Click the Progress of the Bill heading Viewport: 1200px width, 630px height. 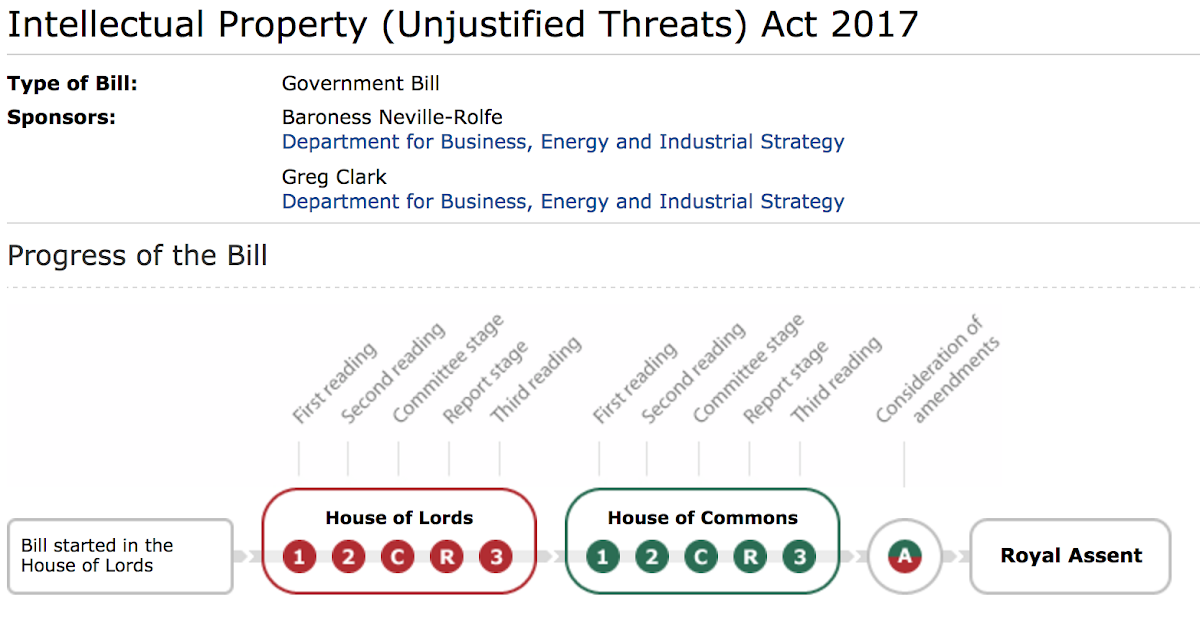coord(137,256)
